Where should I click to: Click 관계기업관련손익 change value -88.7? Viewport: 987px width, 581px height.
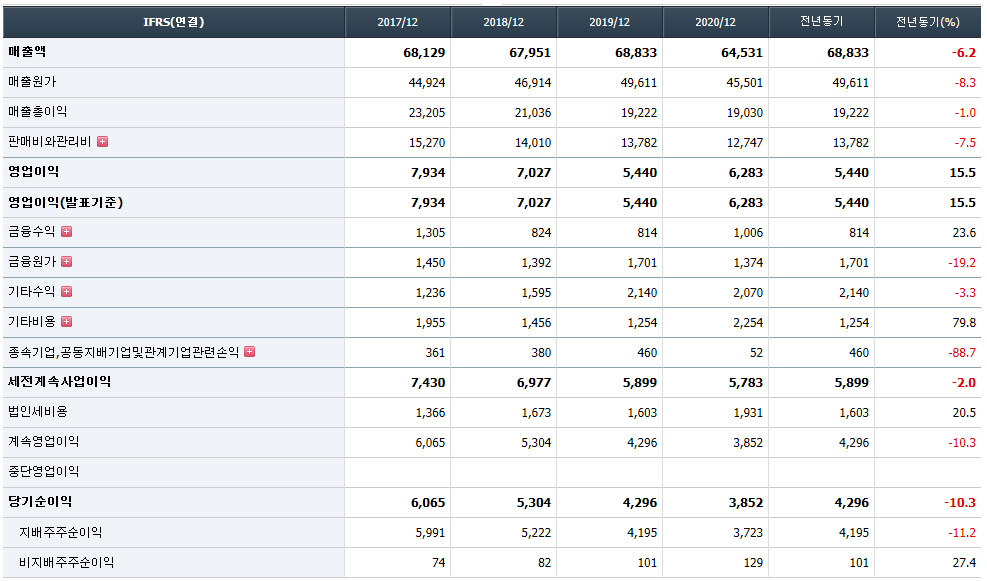tap(962, 353)
